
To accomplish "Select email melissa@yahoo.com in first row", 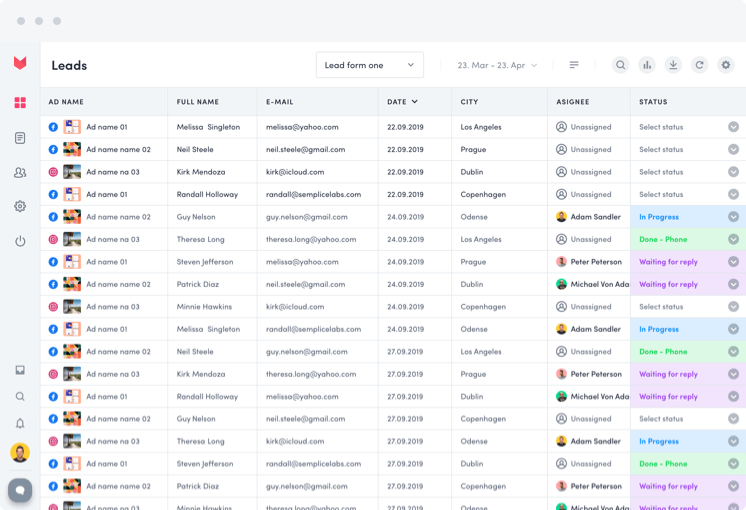I will point(302,127).
